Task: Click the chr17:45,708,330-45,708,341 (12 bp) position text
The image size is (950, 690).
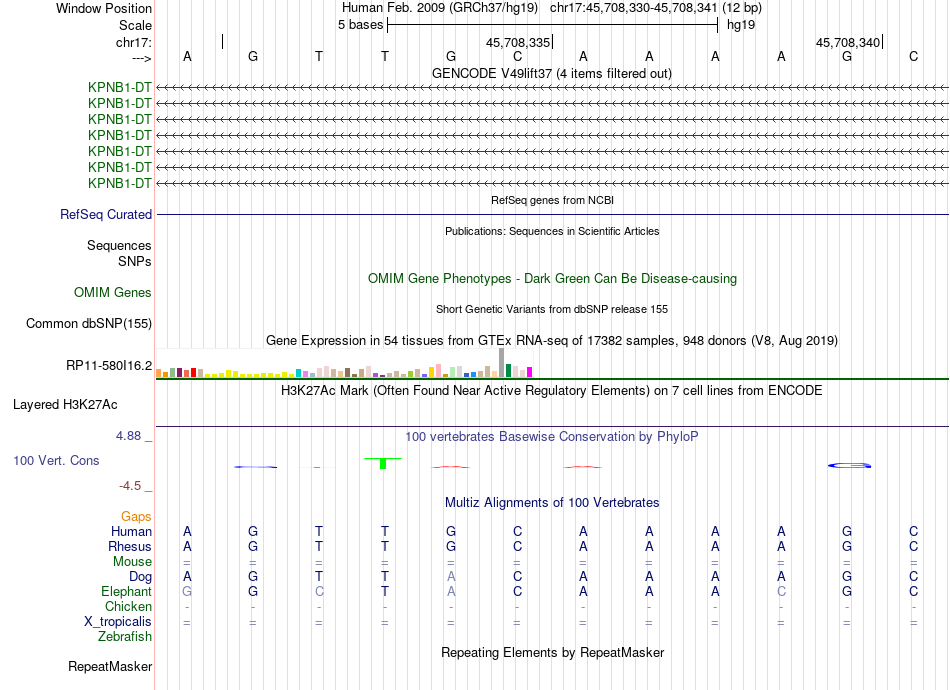Action: tap(656, 8)
